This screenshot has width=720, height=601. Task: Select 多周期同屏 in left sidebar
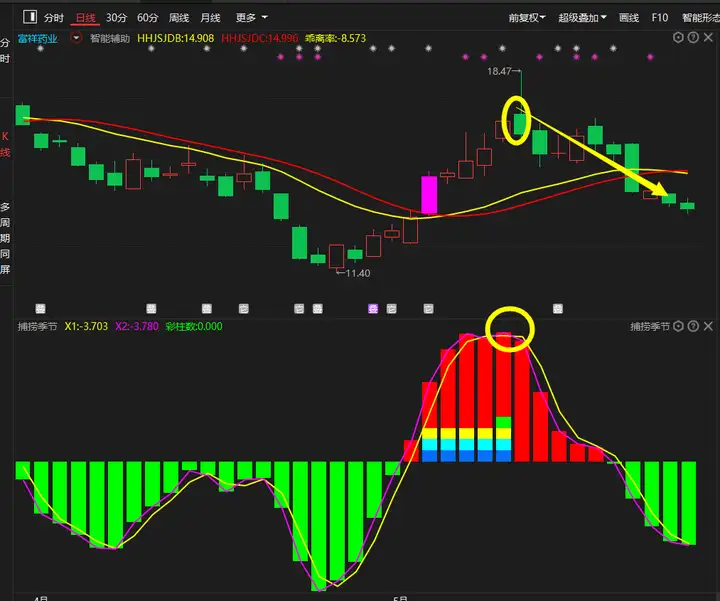click(x=5, y=237)
